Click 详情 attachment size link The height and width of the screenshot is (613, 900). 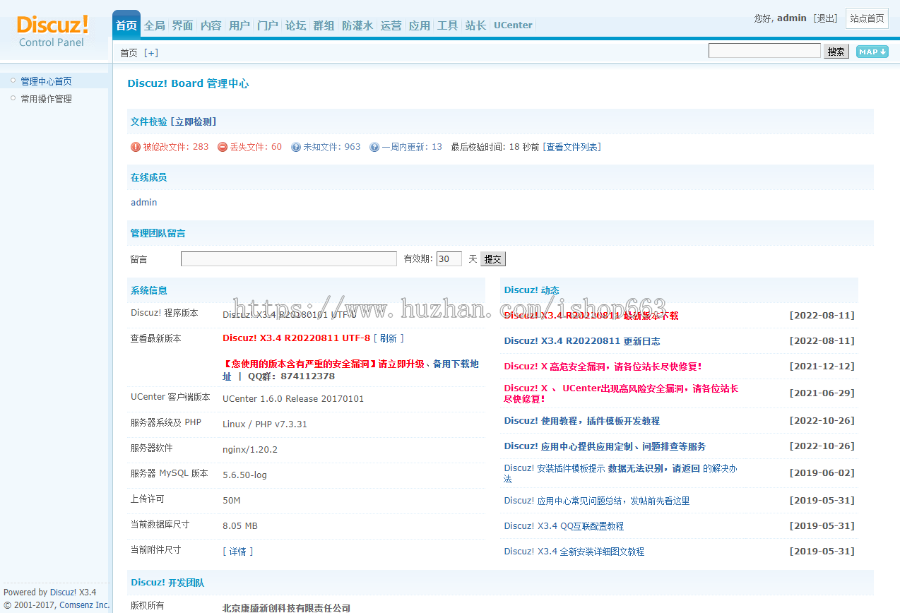point(238,551)
